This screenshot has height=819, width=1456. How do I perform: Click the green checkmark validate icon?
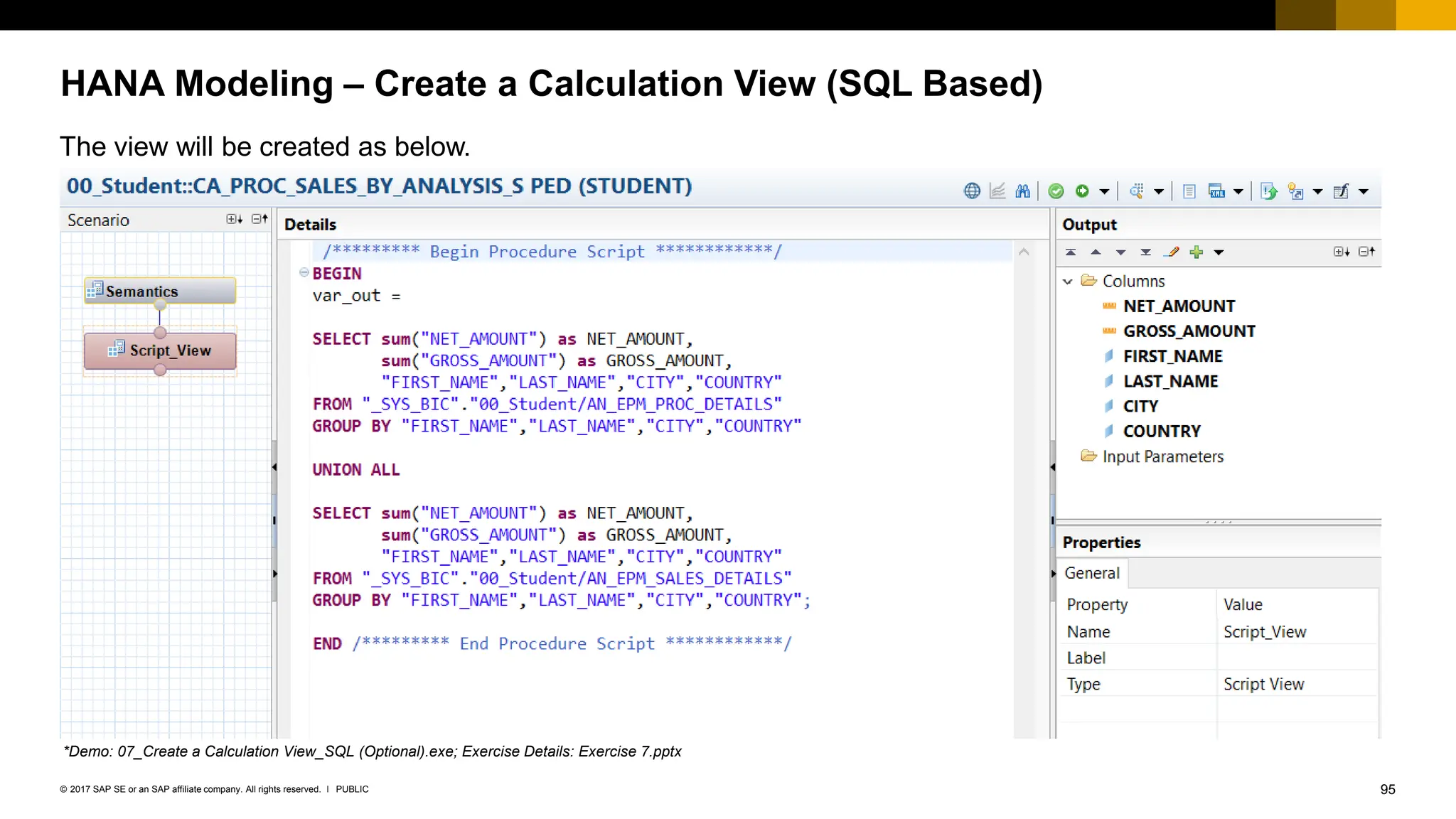[x=1056, y=191]
